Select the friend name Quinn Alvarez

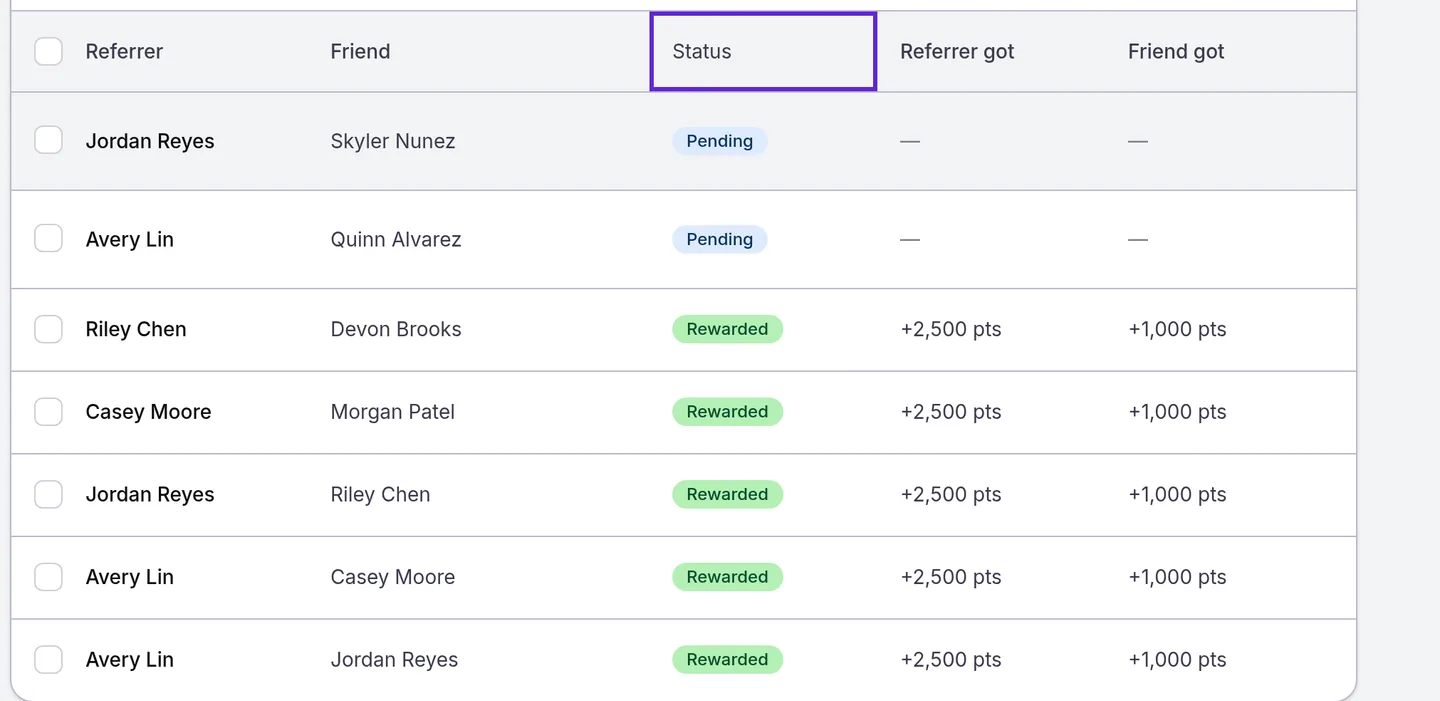[396, 239]
